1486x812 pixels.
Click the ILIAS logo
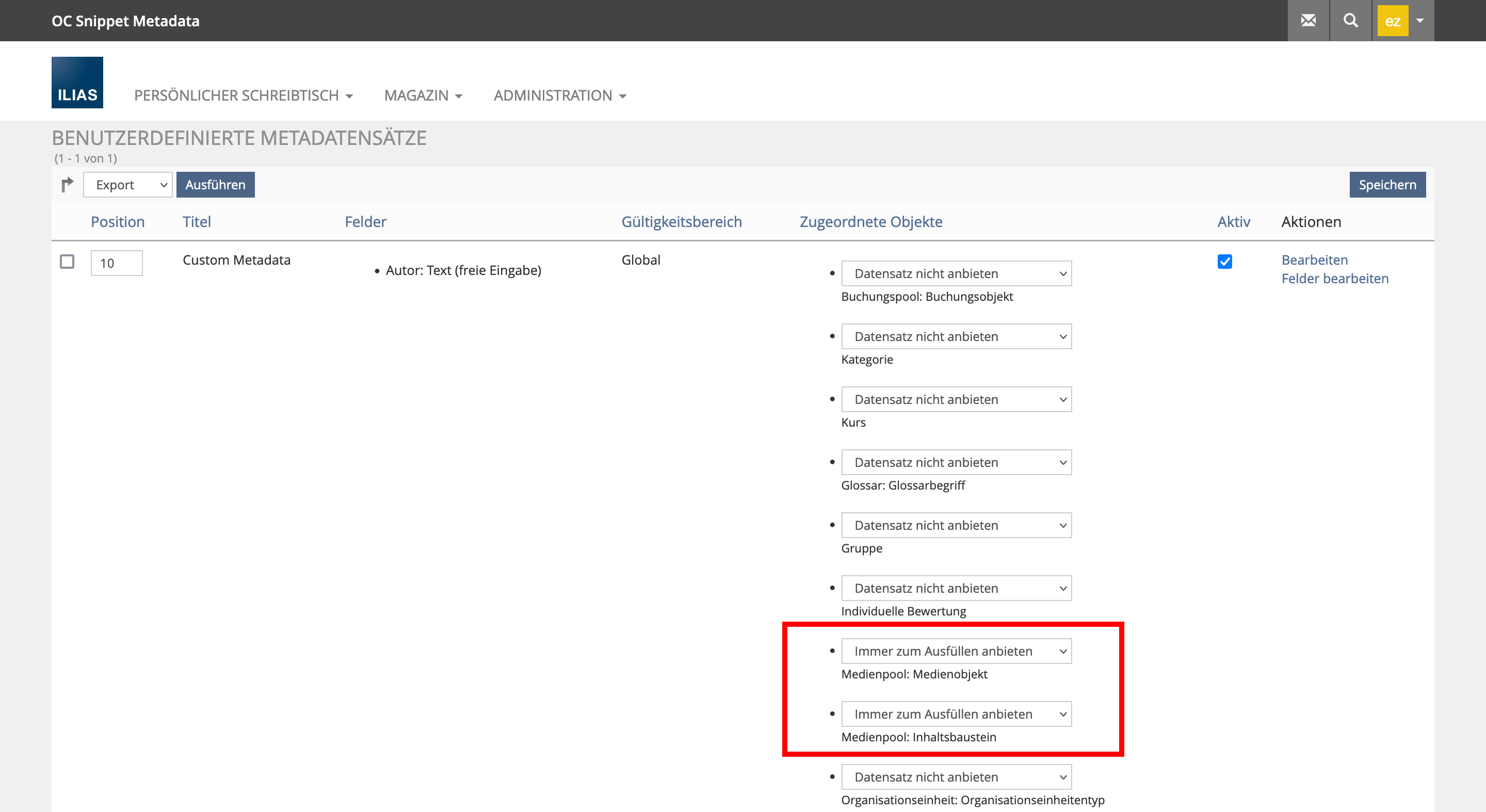pyautogui.click(x=77, y=83)
